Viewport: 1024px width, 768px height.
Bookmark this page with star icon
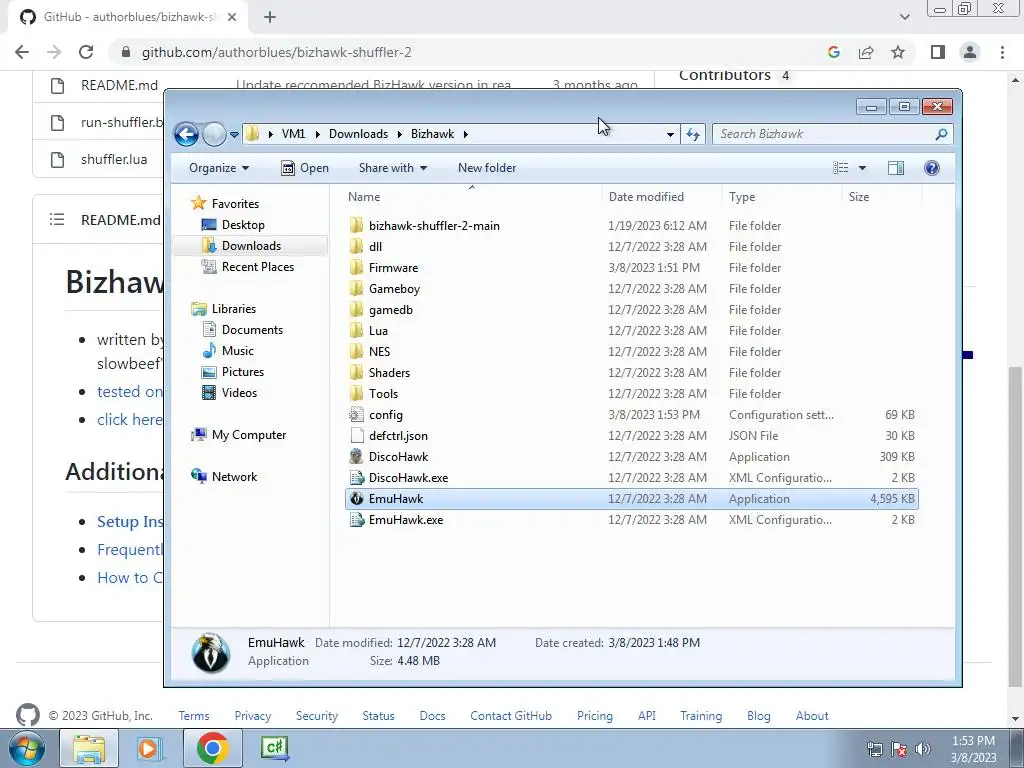pyautogui.click(x=898, y=52)
